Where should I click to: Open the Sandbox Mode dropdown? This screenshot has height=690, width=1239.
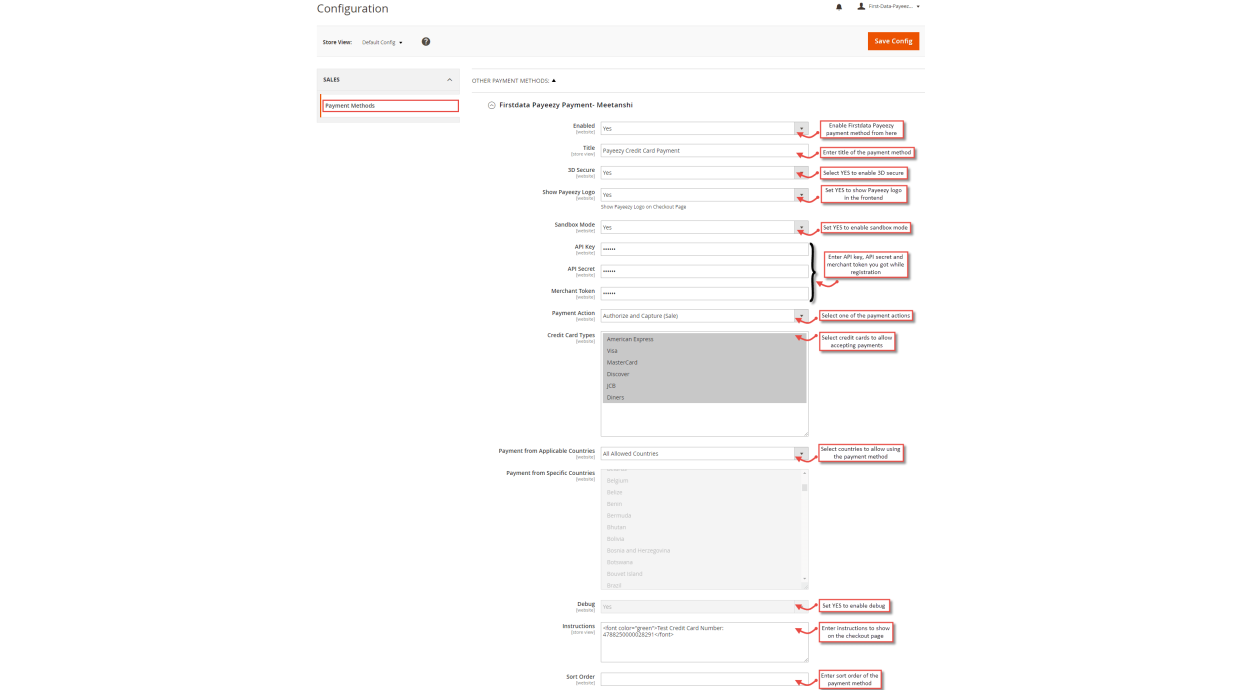click(x=704, y=227)
